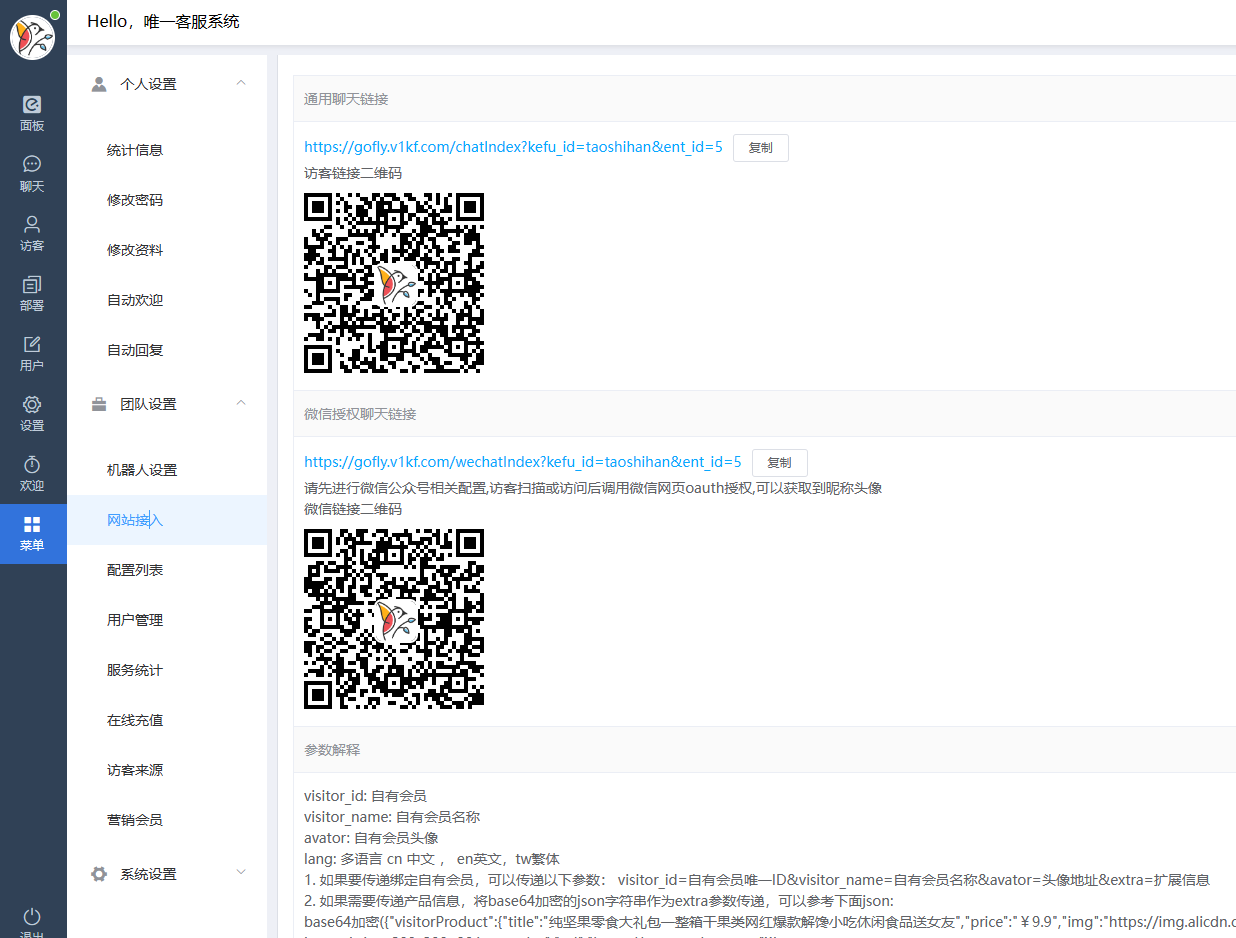
Task: Click the 团队设置 briefcase icon
Action: 99,404
